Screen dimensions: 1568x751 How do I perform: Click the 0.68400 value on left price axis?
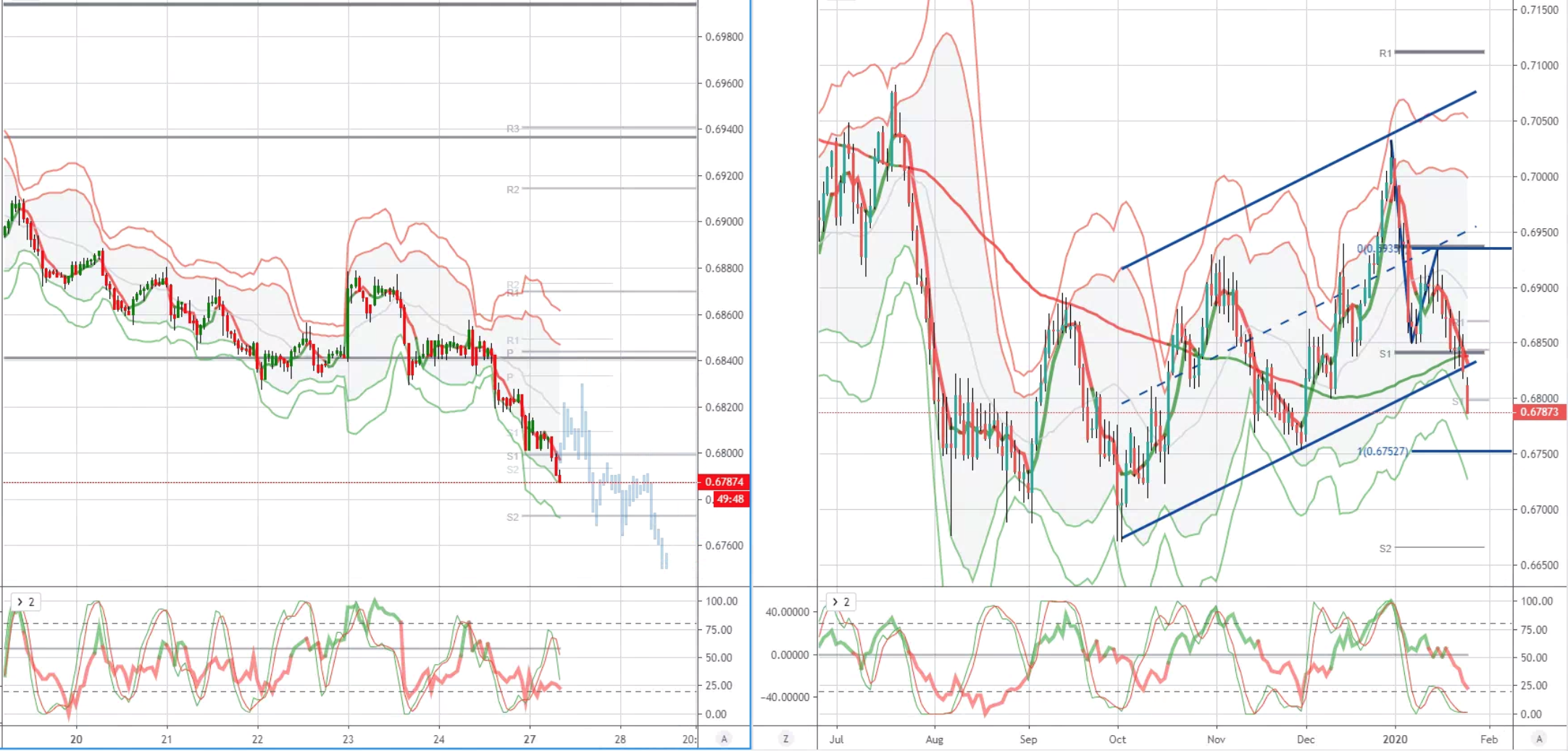pyautogui.click(x=724, y=361)
